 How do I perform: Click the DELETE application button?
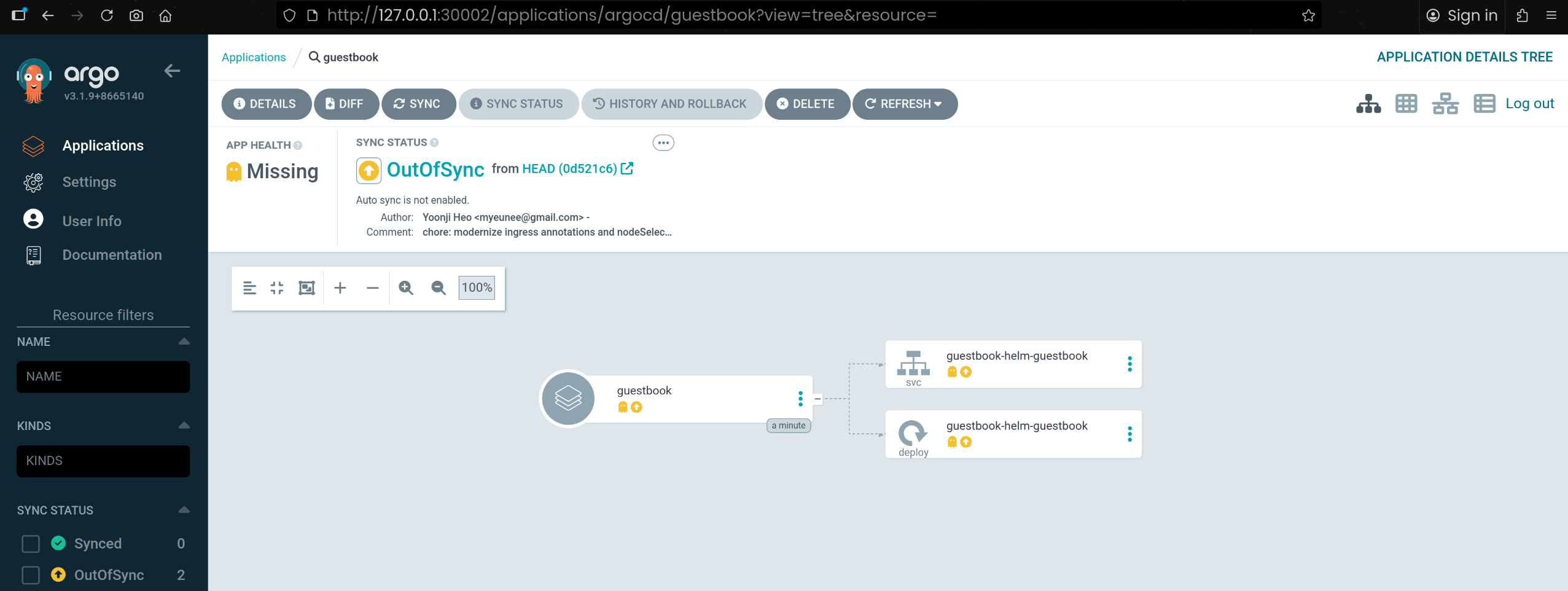pos(807,104)
